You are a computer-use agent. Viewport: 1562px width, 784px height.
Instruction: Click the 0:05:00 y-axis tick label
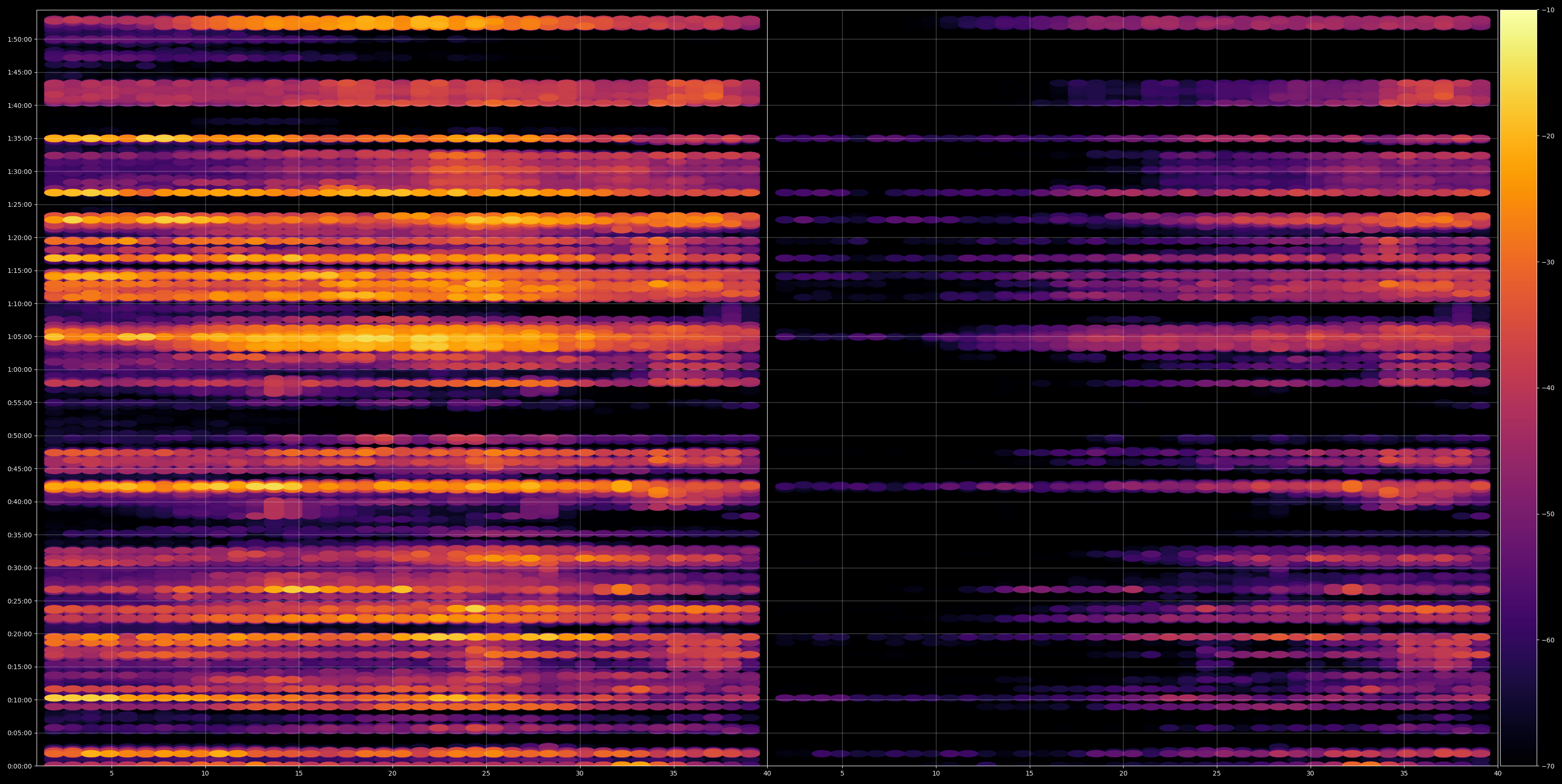click(19, 733)
